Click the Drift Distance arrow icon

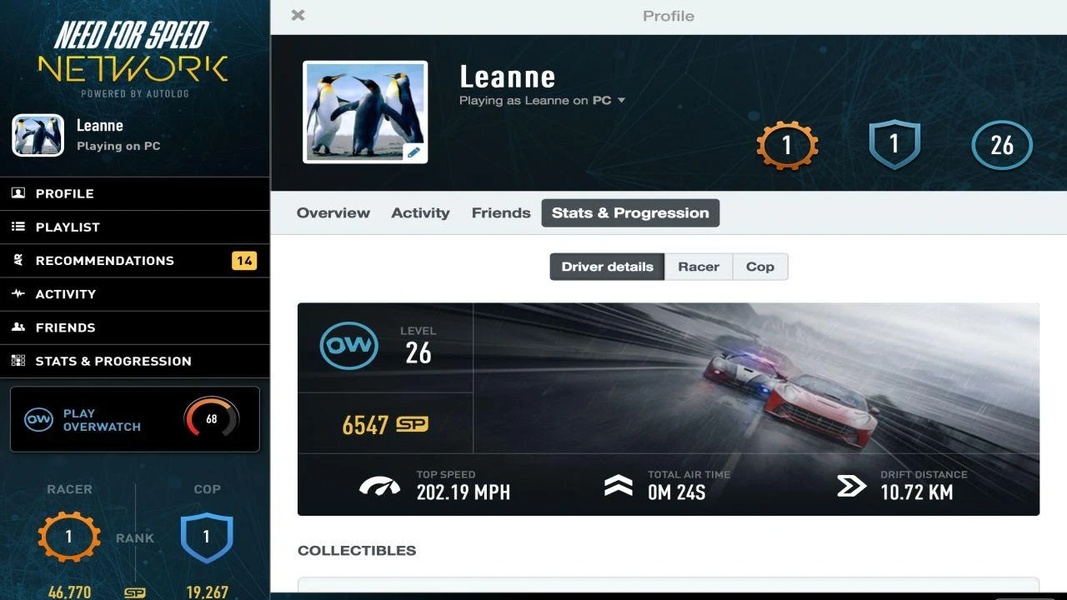click(851, 486)
